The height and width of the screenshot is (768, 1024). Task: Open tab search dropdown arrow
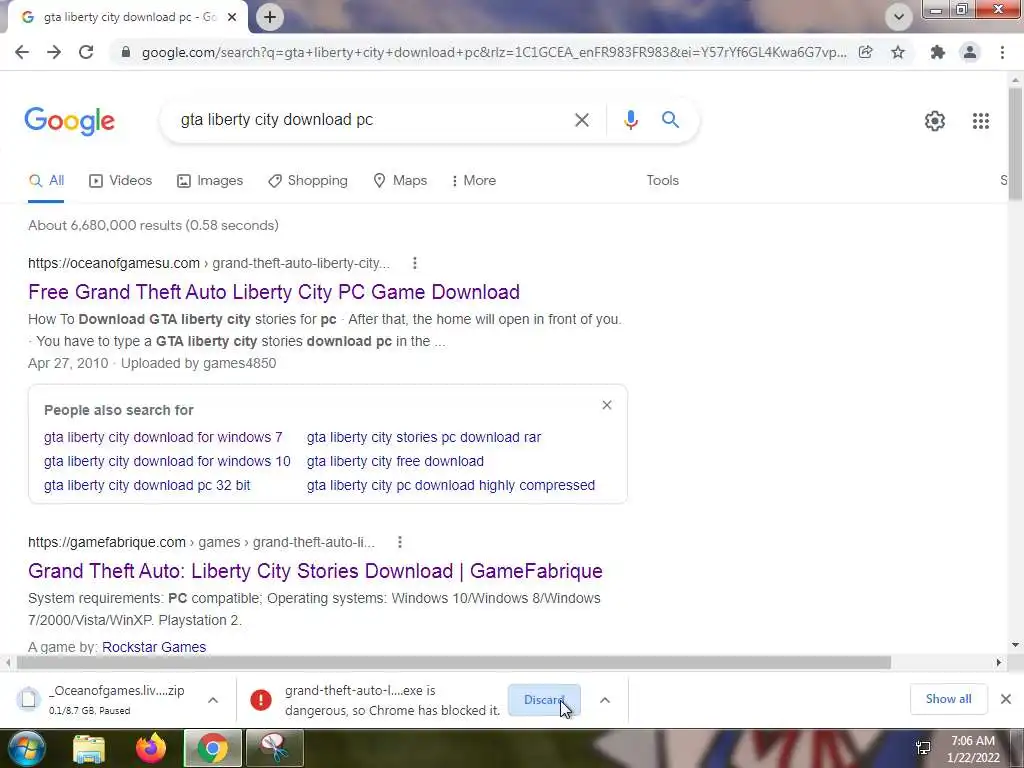point(899,17)
